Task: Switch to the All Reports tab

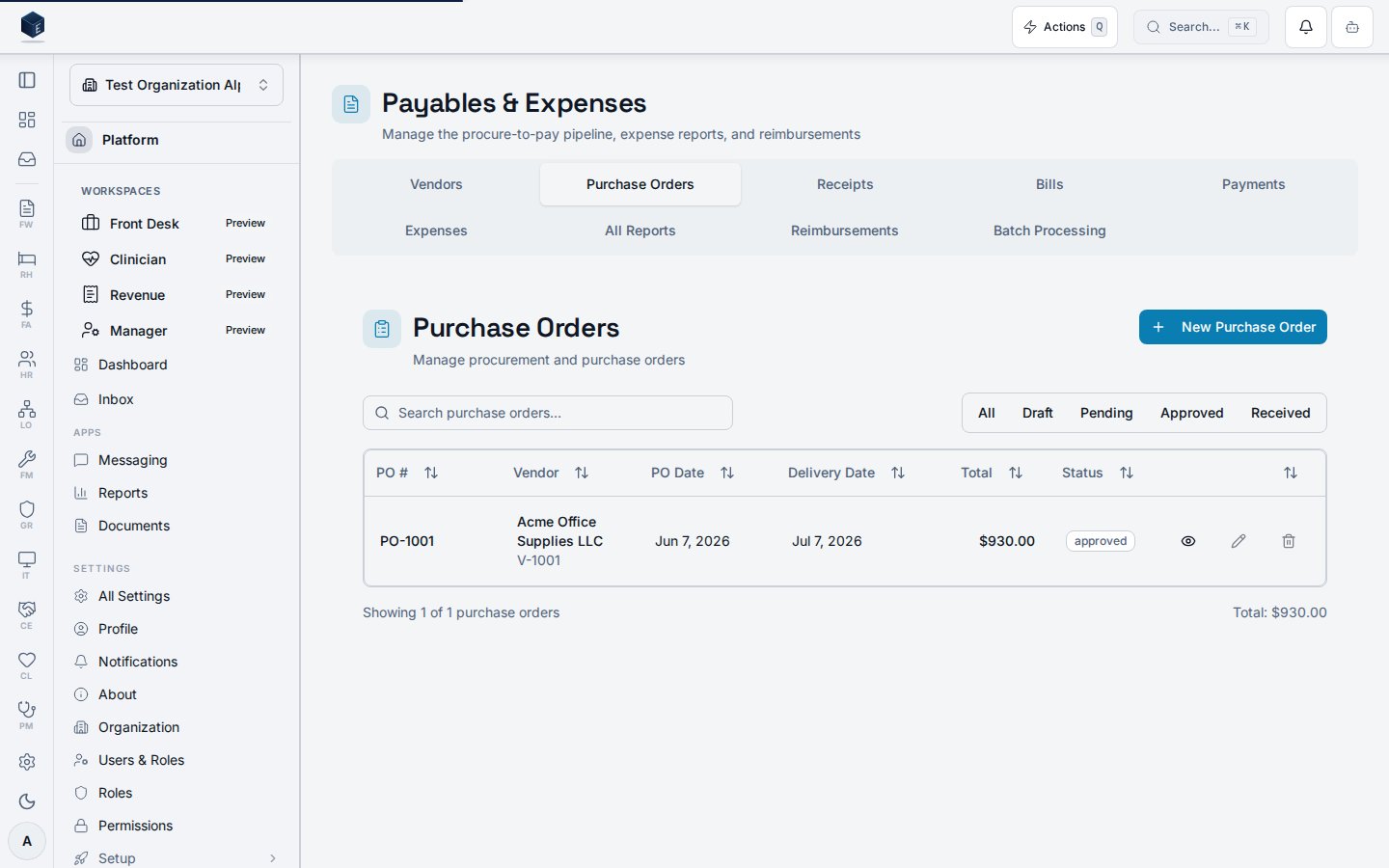Action: pos(640,231)
